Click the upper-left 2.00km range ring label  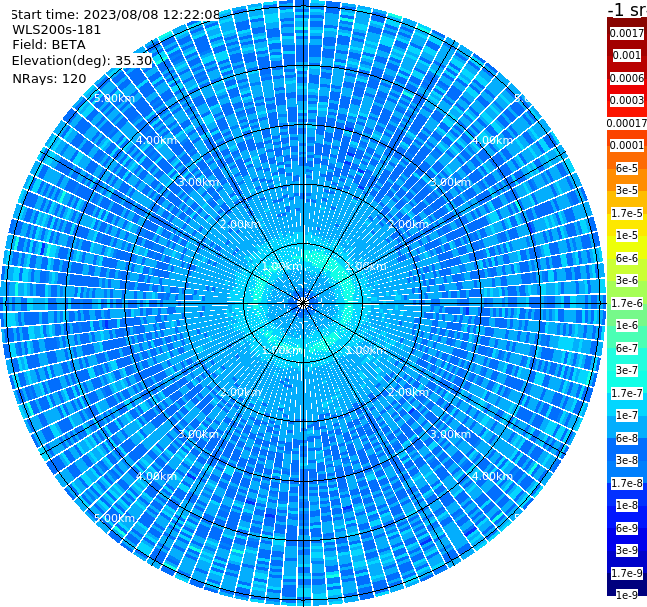(241, 224)
